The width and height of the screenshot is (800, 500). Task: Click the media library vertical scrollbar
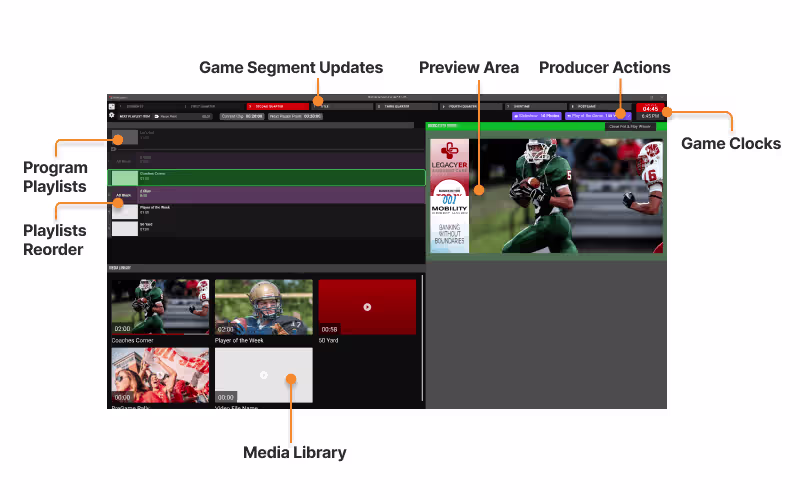pyautogui.click(x=422, y=338)
